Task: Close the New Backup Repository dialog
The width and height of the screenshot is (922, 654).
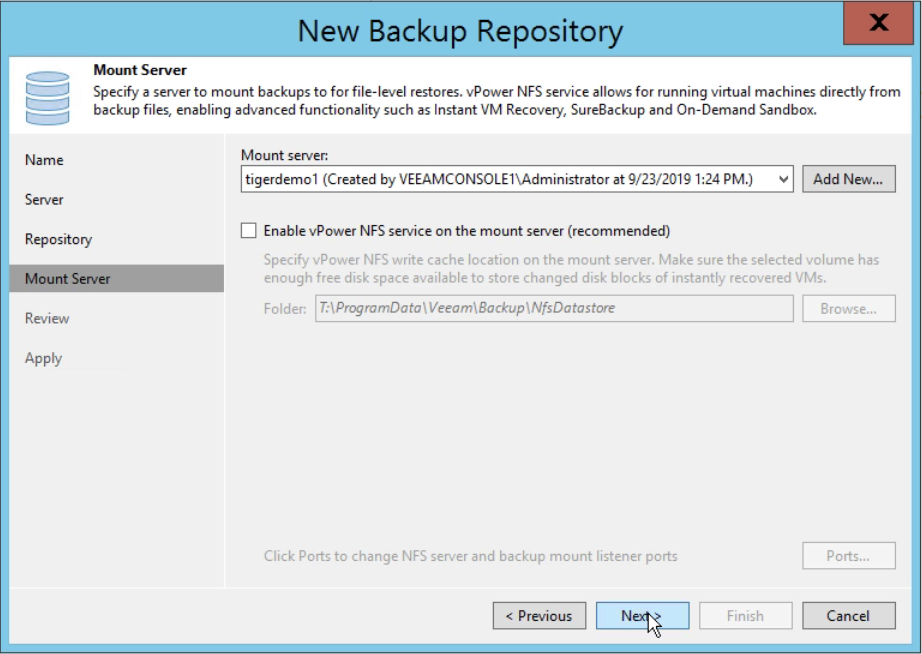Action: coord(878,23)
